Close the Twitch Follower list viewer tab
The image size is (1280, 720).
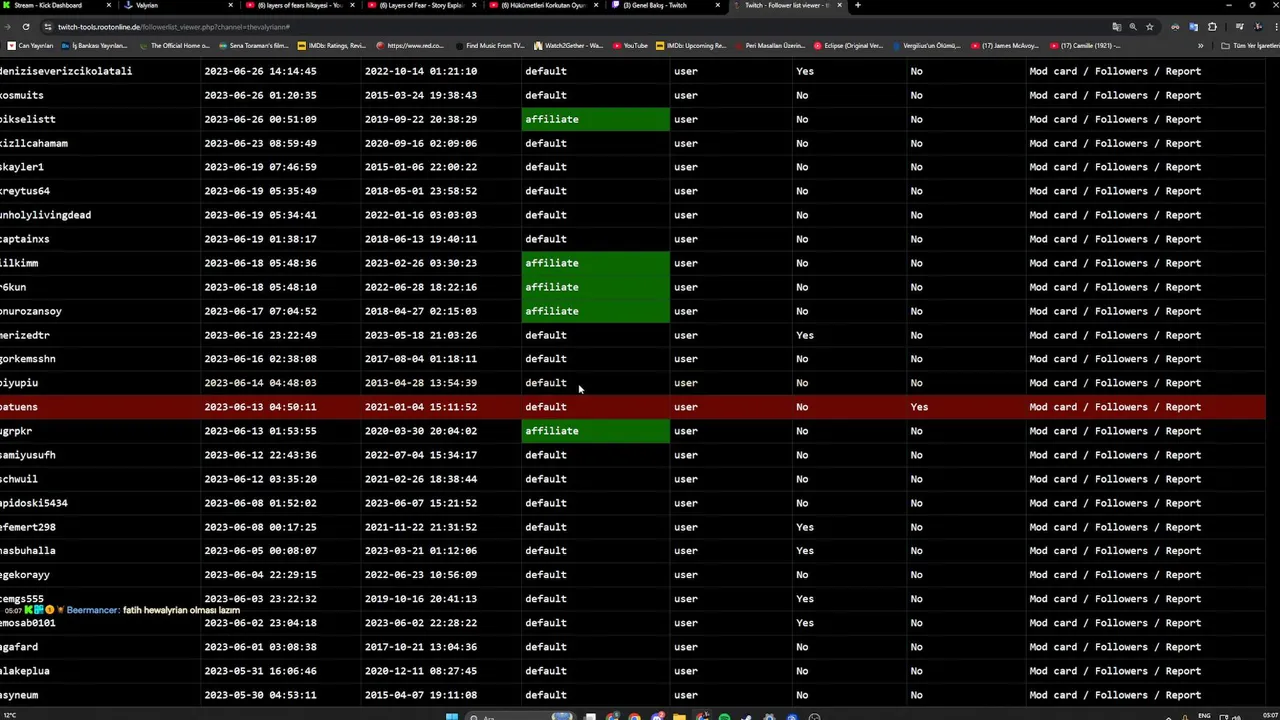[839, 5]
